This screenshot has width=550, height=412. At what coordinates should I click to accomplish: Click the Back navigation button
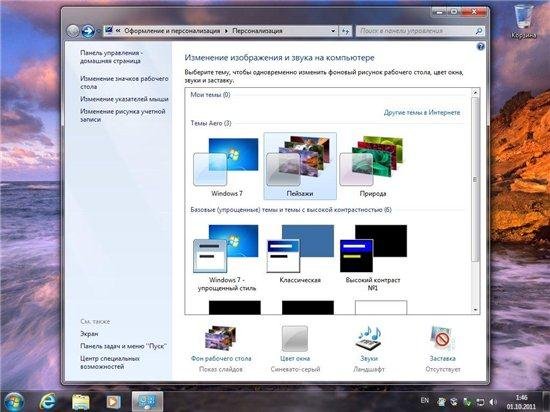[x=73, y=31]
